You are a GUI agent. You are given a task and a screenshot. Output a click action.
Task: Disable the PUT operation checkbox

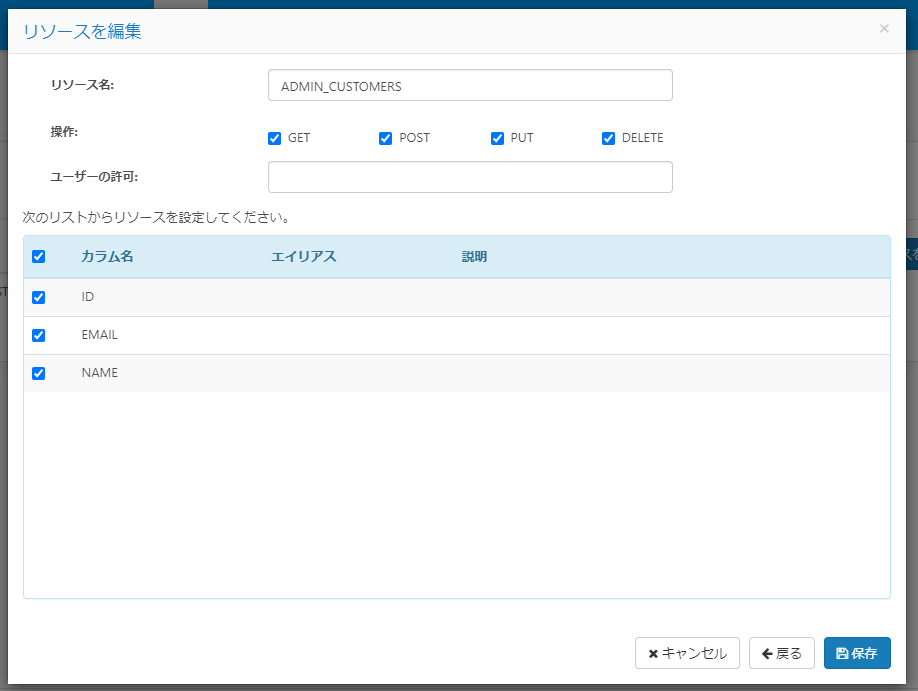coord(497,139)
